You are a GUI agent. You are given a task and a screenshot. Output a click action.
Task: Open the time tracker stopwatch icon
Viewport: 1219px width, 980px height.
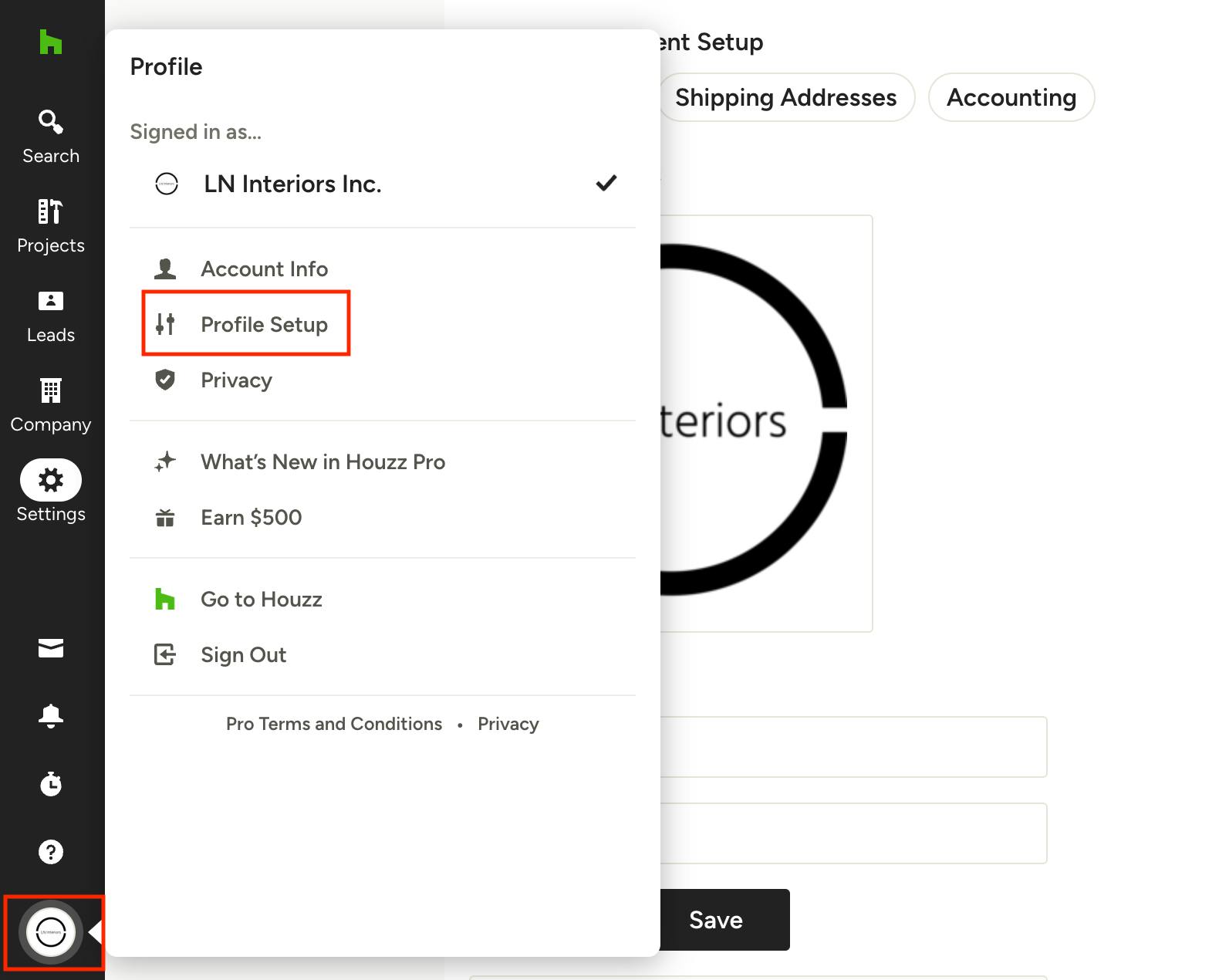click(x=51, y=784)
